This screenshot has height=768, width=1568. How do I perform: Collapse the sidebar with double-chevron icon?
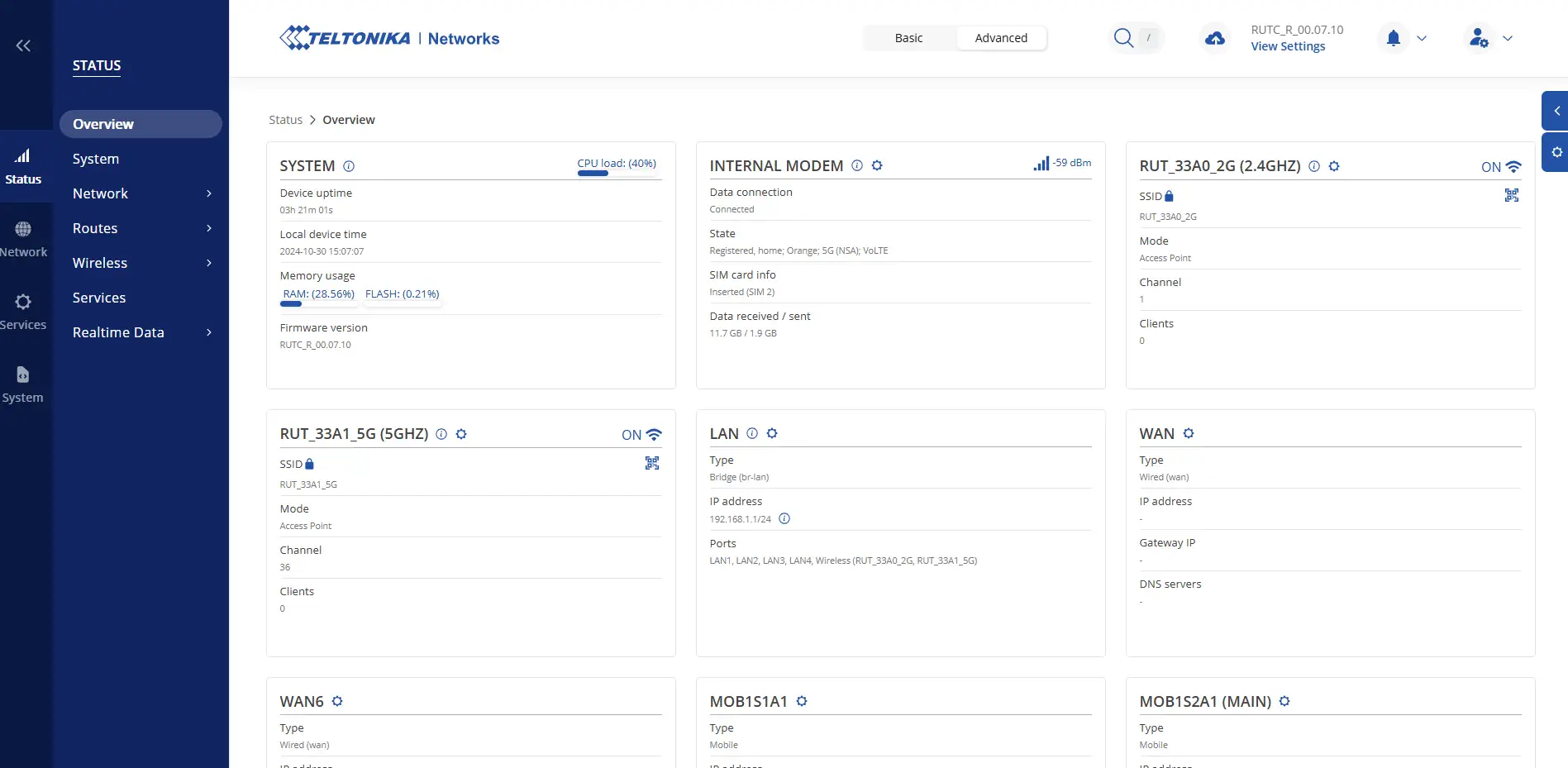pyautogui.click(x=23, y=45)
